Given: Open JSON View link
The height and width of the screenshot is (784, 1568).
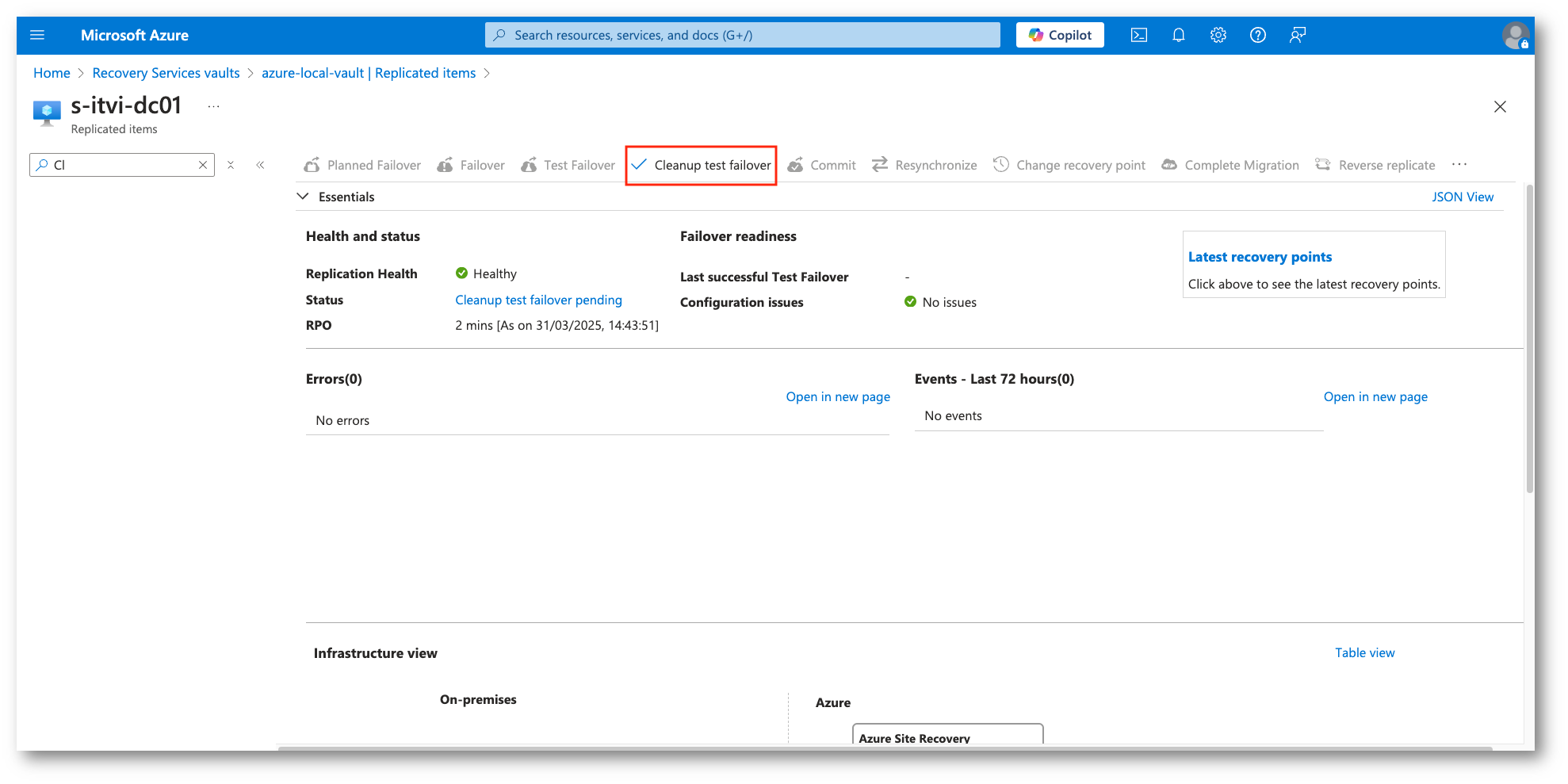Looking at the screenshot, I should pyautogui.click(x=1462, y=197).
